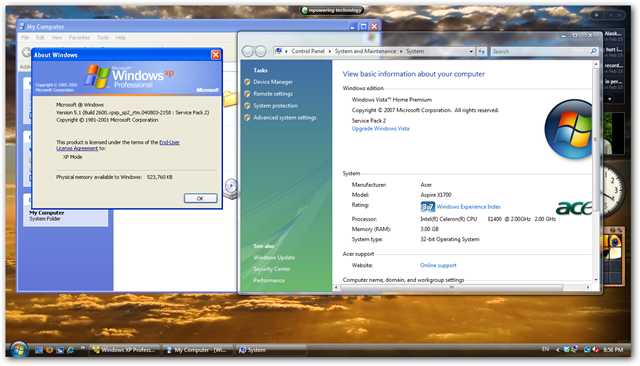This screenshot has width=640, height=366.
Task: Open Performance under See also
Action: 269,281
